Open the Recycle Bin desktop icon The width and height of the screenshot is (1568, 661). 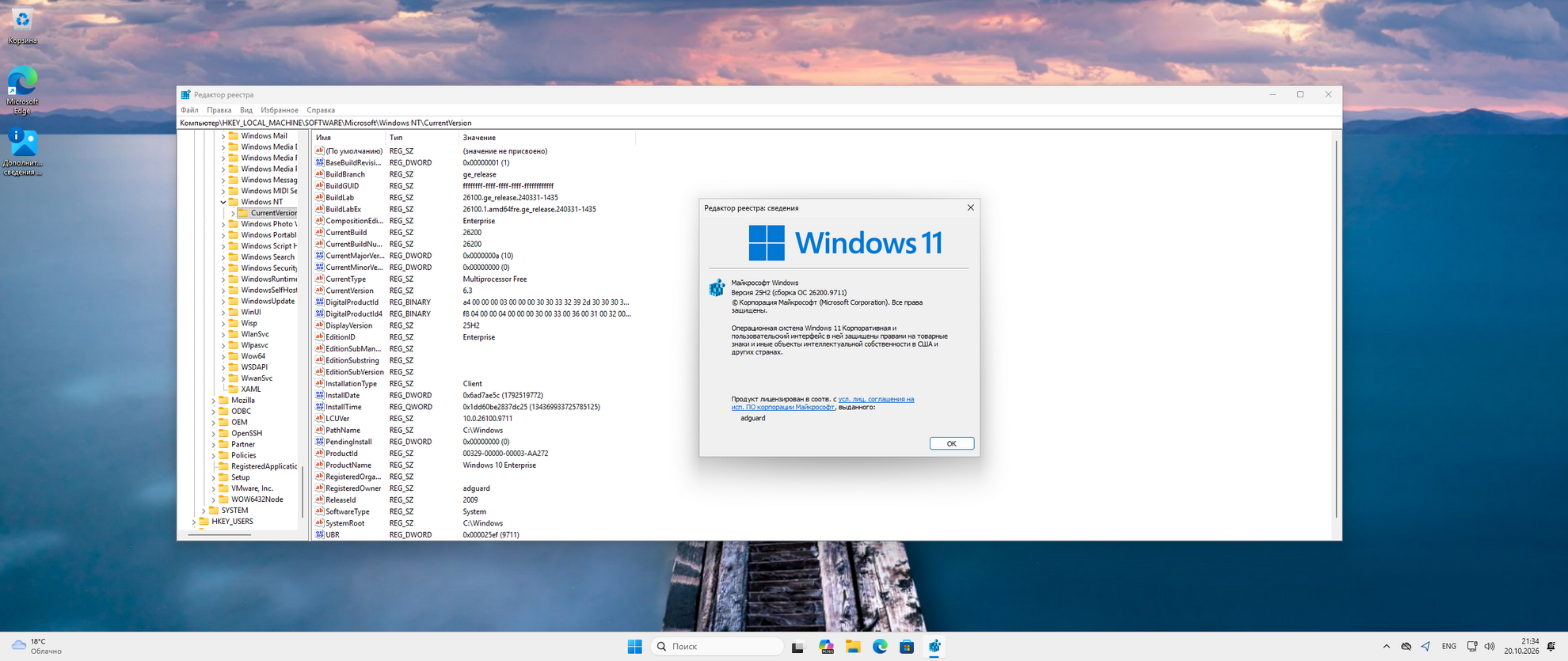pos(22,25)
